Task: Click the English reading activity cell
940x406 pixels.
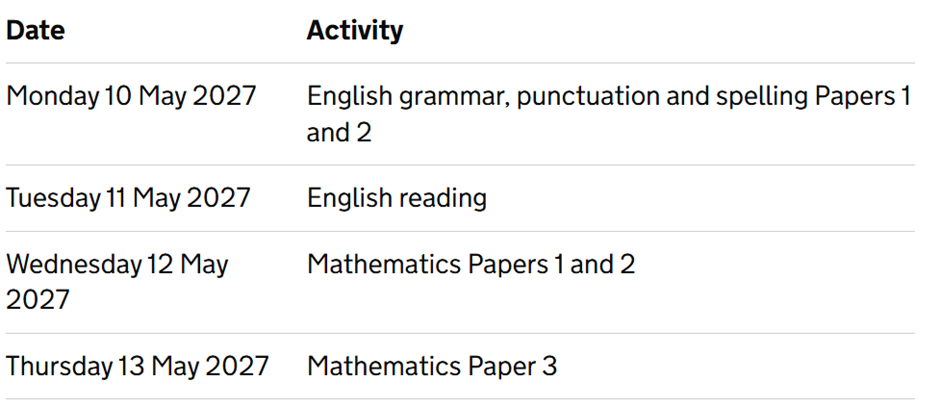Action: 397,198
